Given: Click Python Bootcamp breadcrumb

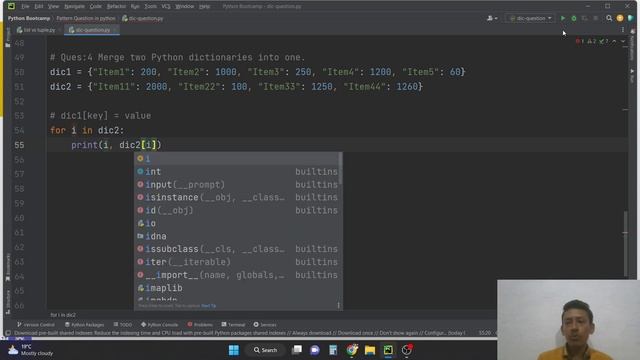Looking at the screenshot, I should coord(29,18).
